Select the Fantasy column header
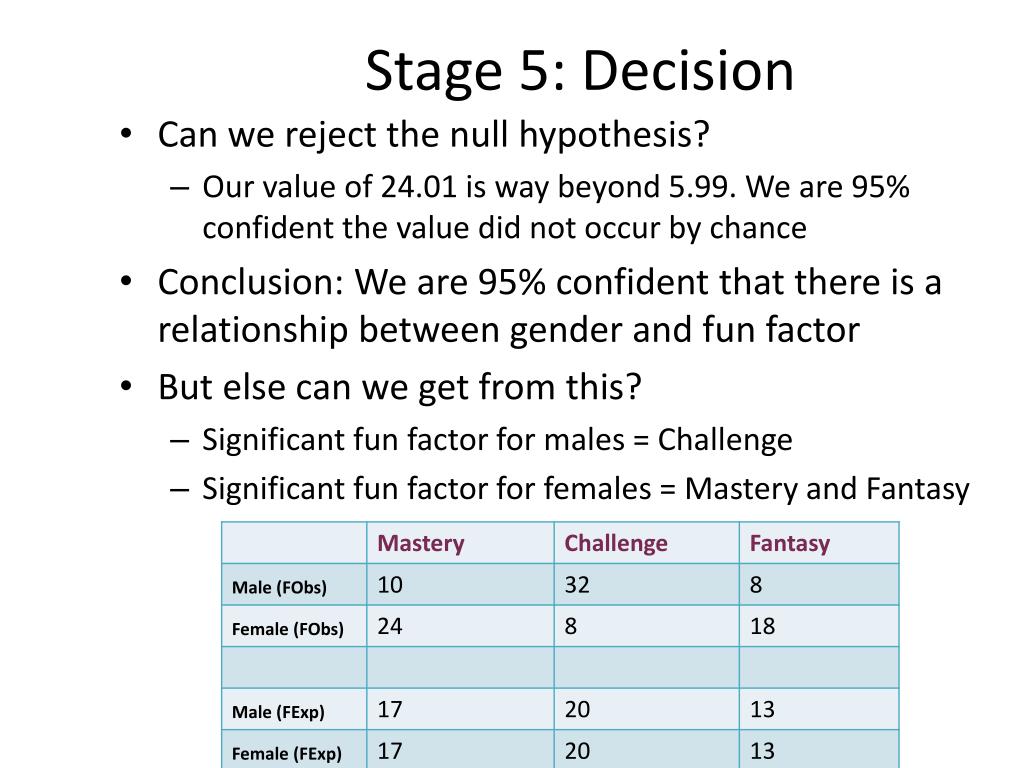Viewport: 1024px width, 768px height. [x=790, y=543]
